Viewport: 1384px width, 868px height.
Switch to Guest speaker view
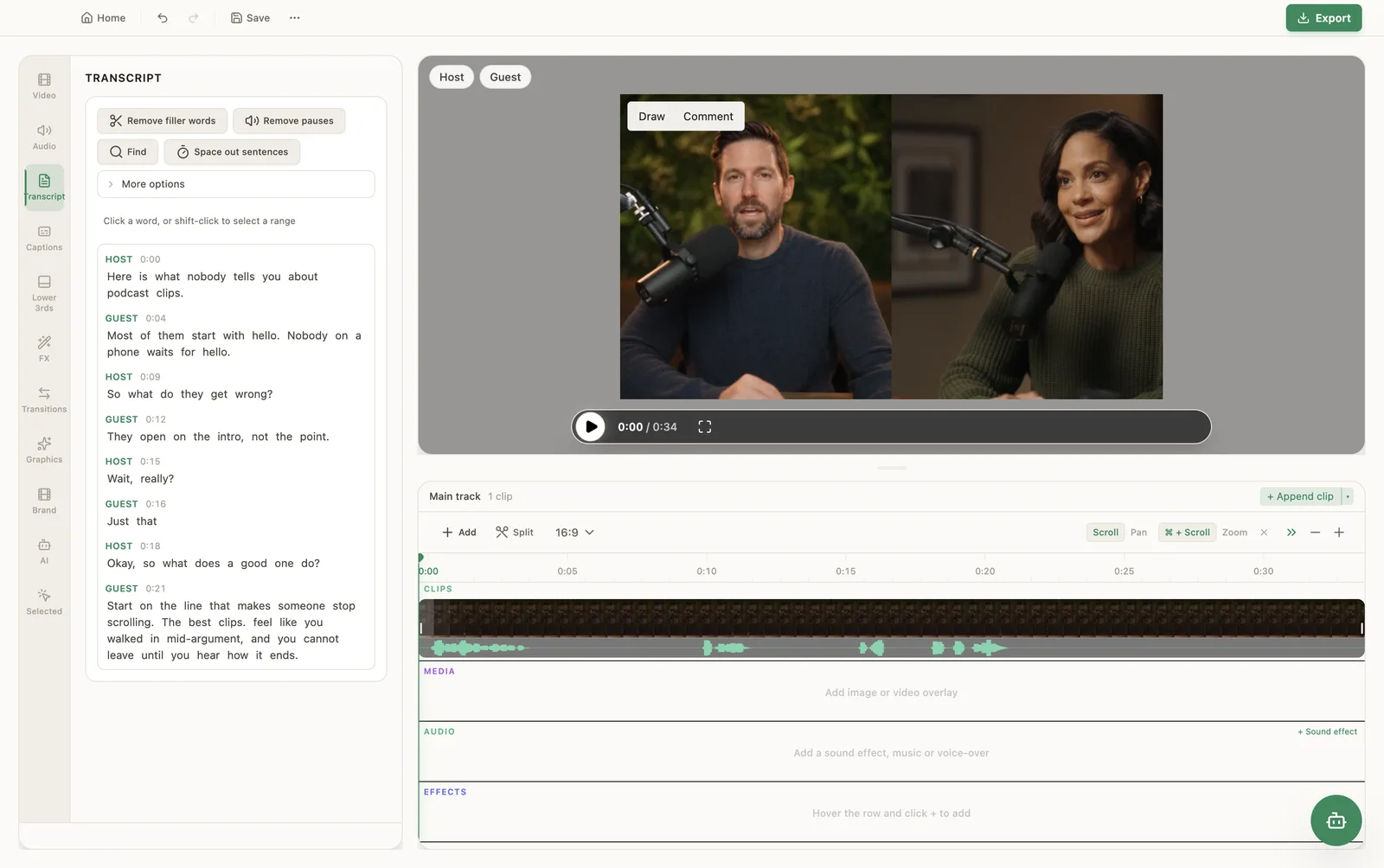[x=505, y=77]
